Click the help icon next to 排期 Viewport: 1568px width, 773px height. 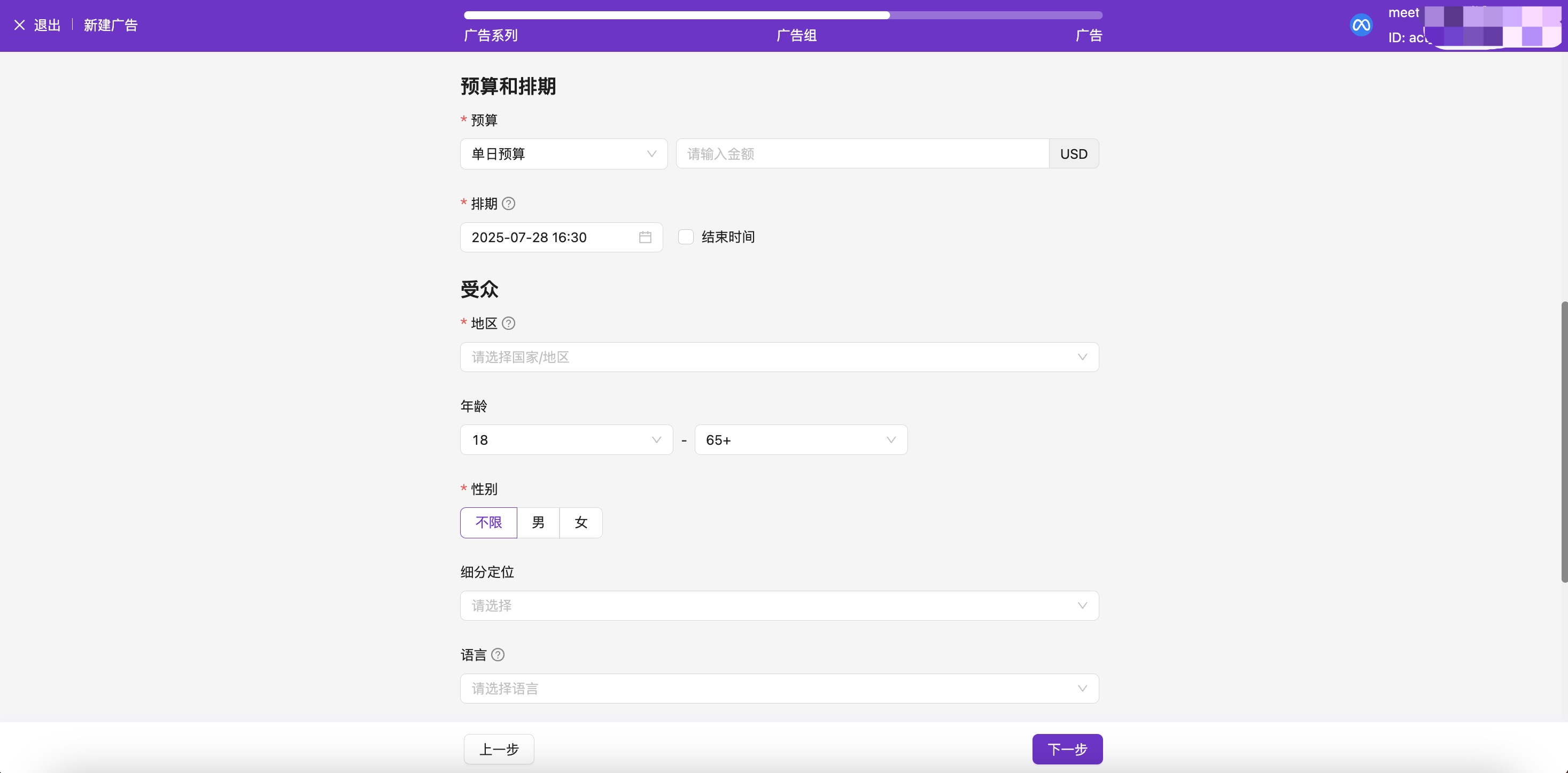pyautogui.click(x=508, y=203)
